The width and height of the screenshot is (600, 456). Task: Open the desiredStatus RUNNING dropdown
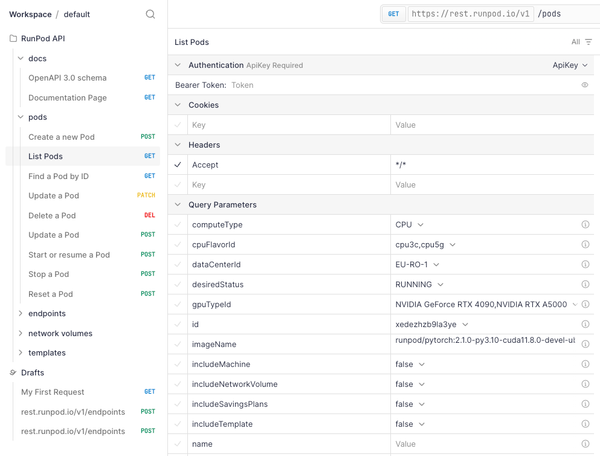coord(419,285)
